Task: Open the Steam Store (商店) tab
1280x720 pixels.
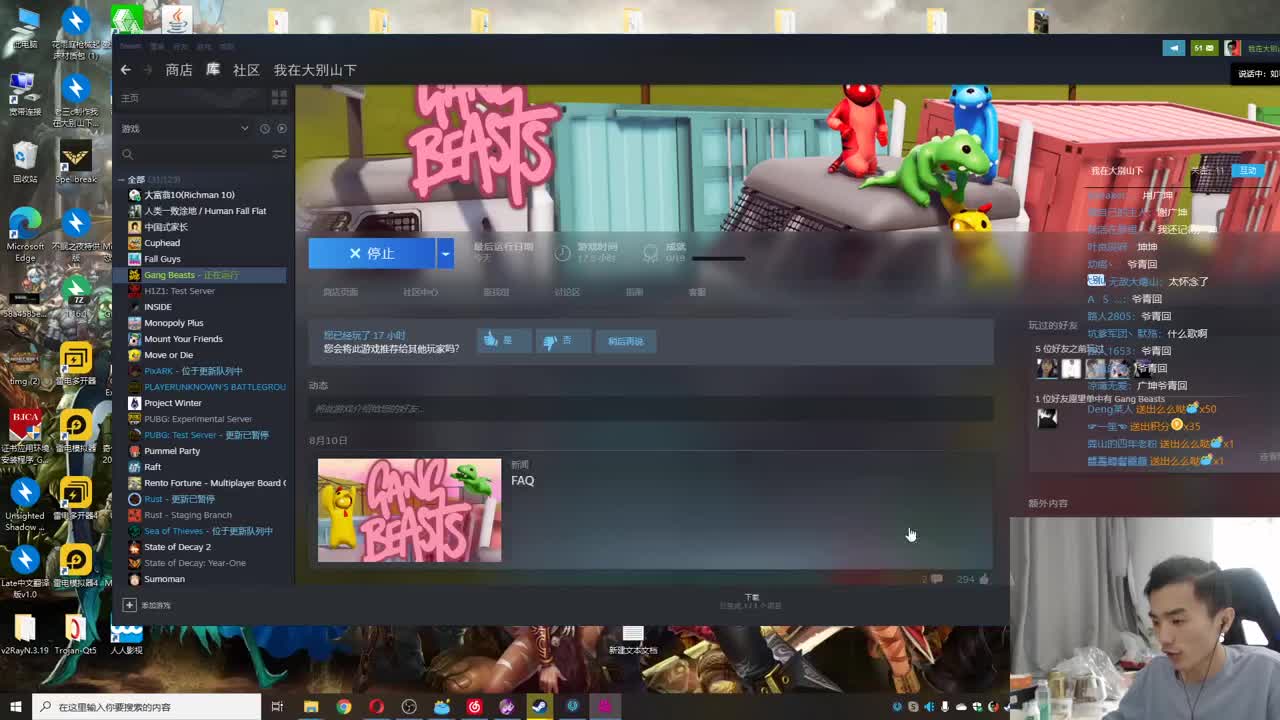Action: click(179, 70)
